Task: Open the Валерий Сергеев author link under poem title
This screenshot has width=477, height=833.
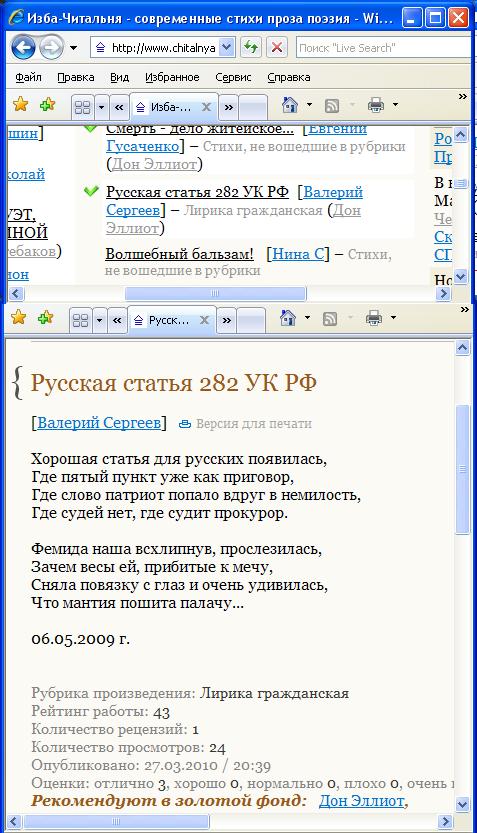Action: 99,423
